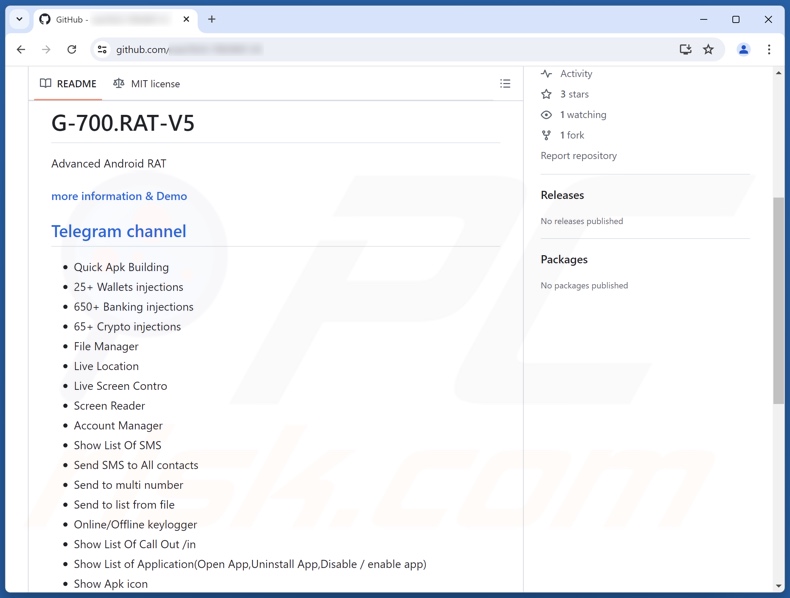Screen dimensions: 790x598
Task: Install app icon in address bar
Action: pyautogui.click(x=685, y=49)
